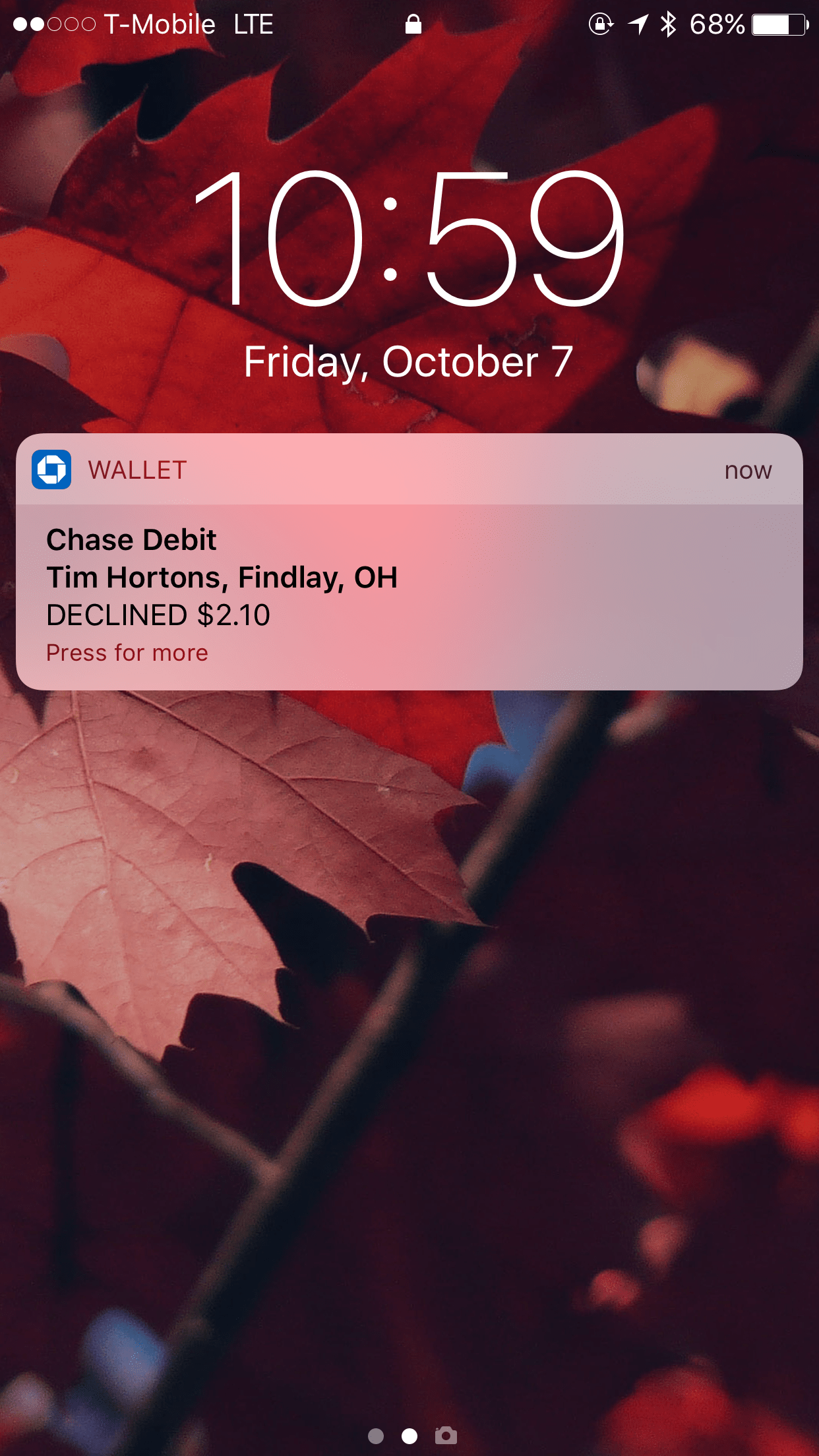Open the camera shortcut icon at bottom
This screenshot has width=819, height=1456.
446,1435
